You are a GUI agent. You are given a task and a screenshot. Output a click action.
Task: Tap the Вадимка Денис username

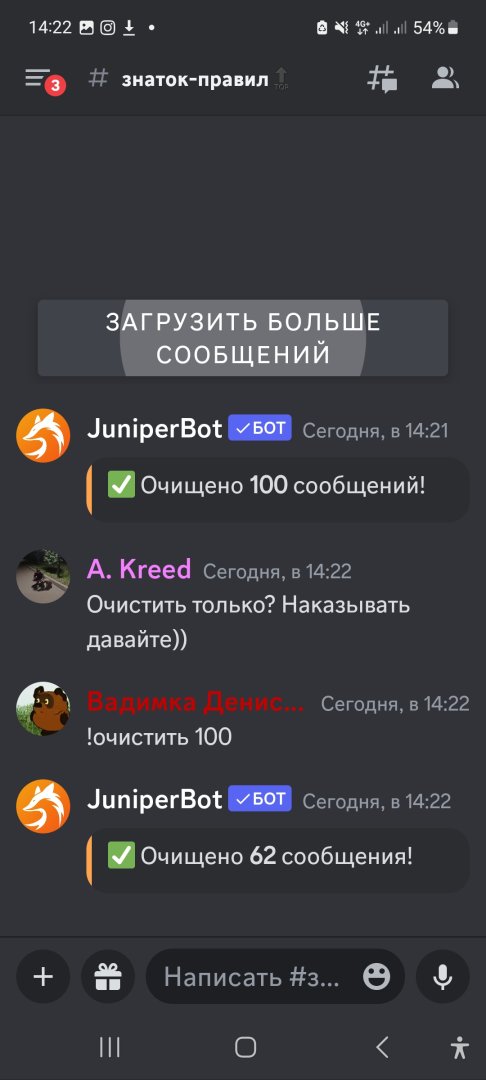196,703
